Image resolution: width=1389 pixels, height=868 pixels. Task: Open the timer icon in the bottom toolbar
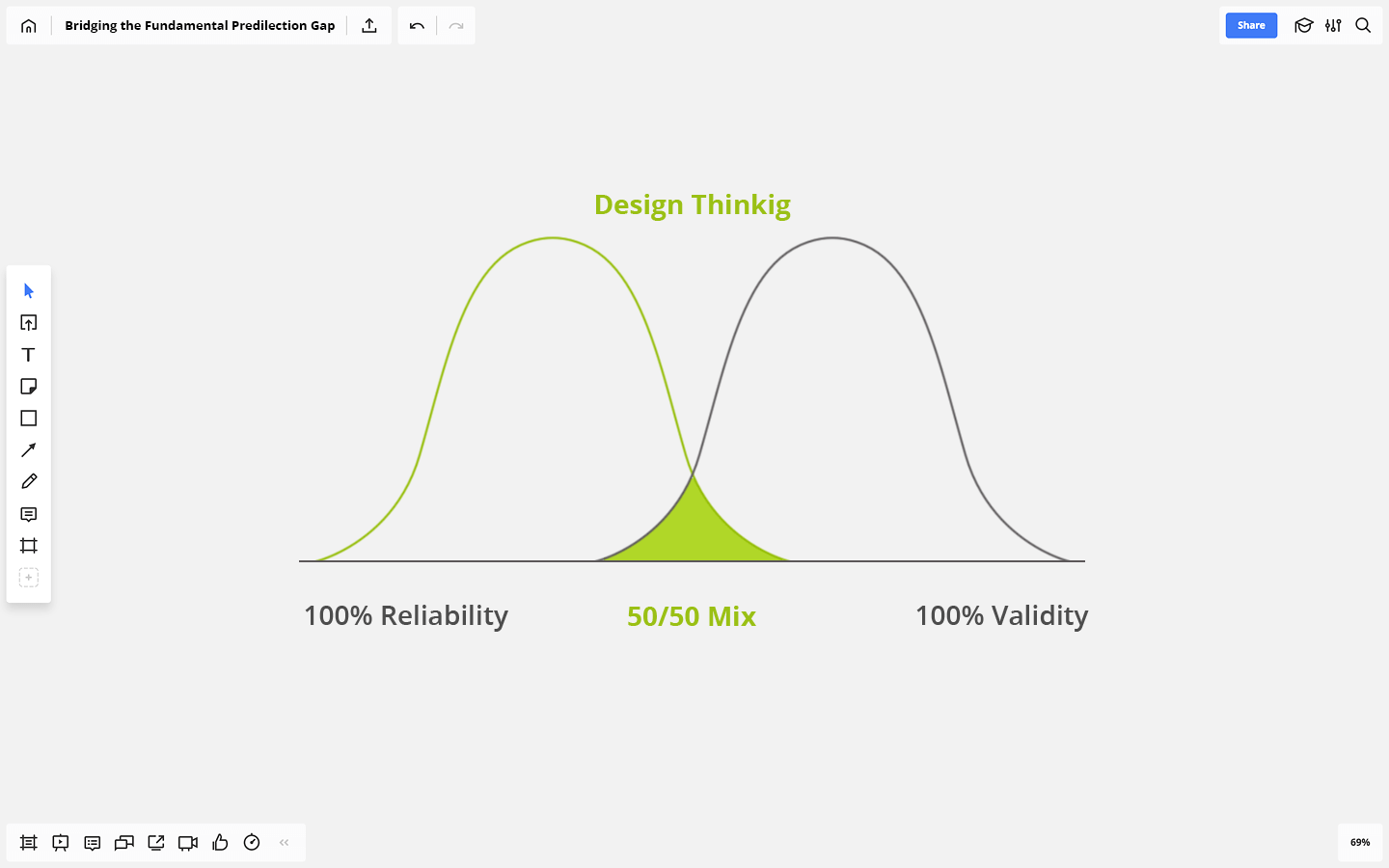click(x=252, y=843)
